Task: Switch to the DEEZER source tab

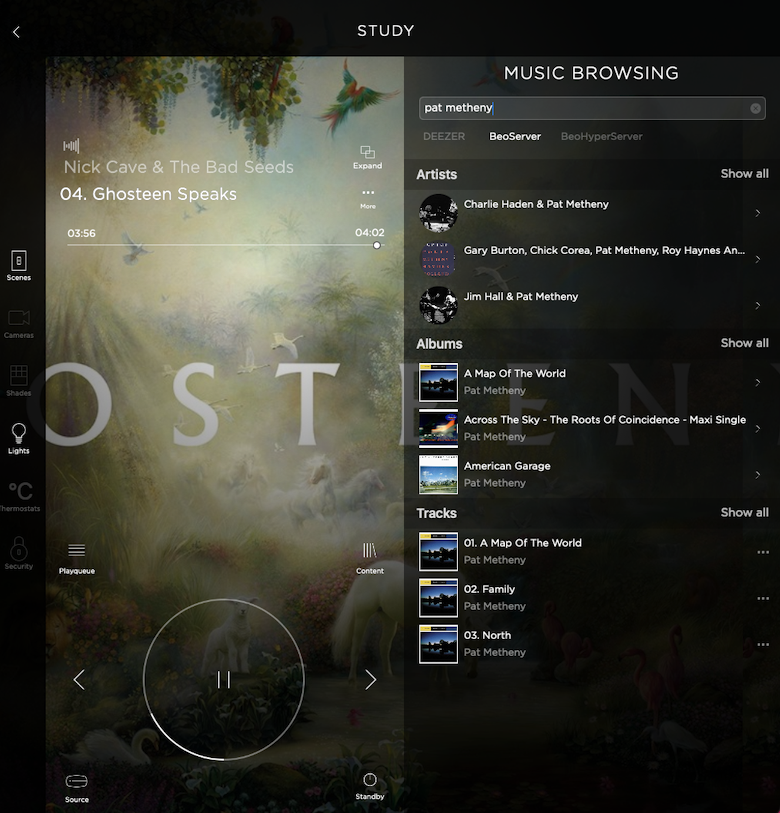Action: point(444,136)
